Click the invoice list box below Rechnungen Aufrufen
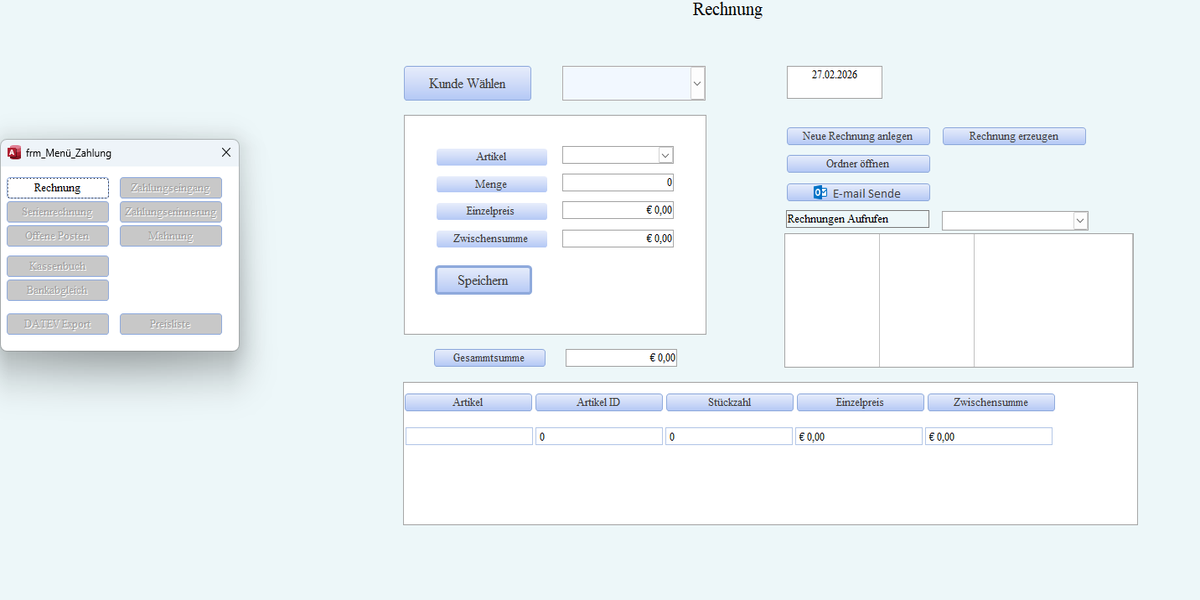1200x600 pixels. click(959, 301)
